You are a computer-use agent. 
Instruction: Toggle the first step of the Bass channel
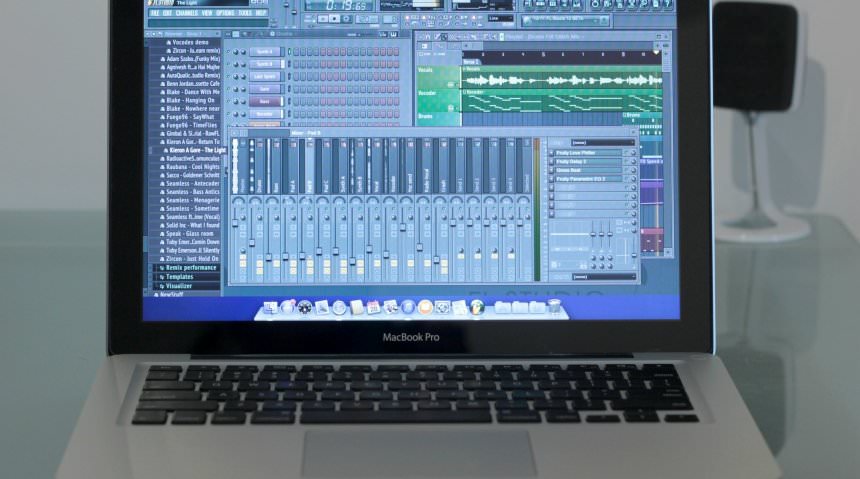[x=296, y=102]
